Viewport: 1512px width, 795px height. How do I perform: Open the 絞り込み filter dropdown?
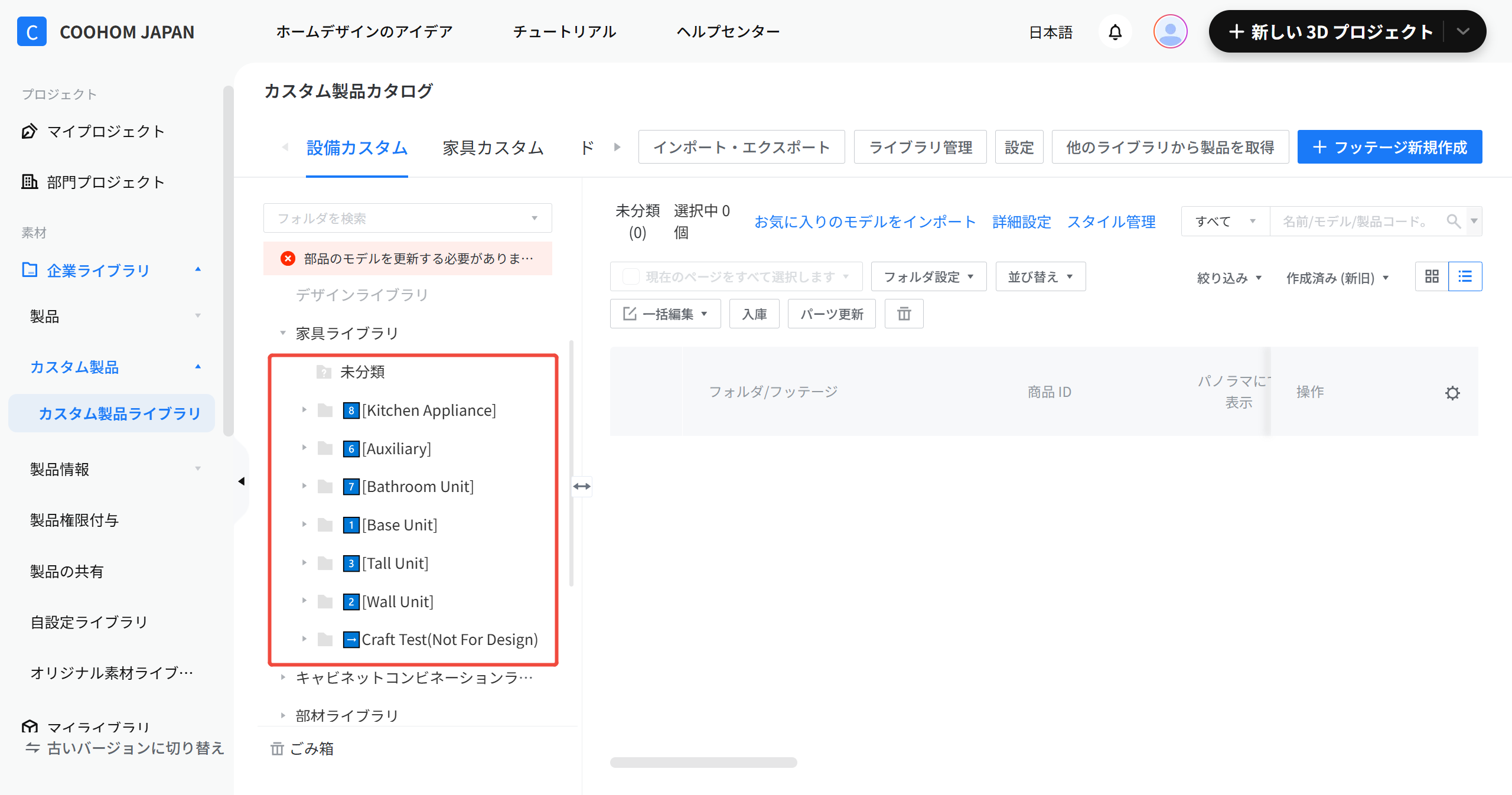pyautogui.click(x=1229, y=278)
